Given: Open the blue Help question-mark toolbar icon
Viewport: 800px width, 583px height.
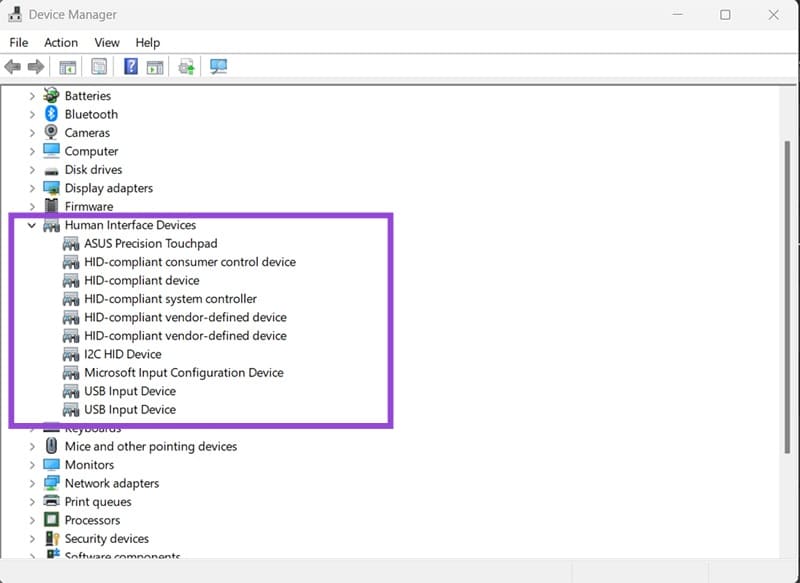Looking at the screenshot, I should coord(131,66).
